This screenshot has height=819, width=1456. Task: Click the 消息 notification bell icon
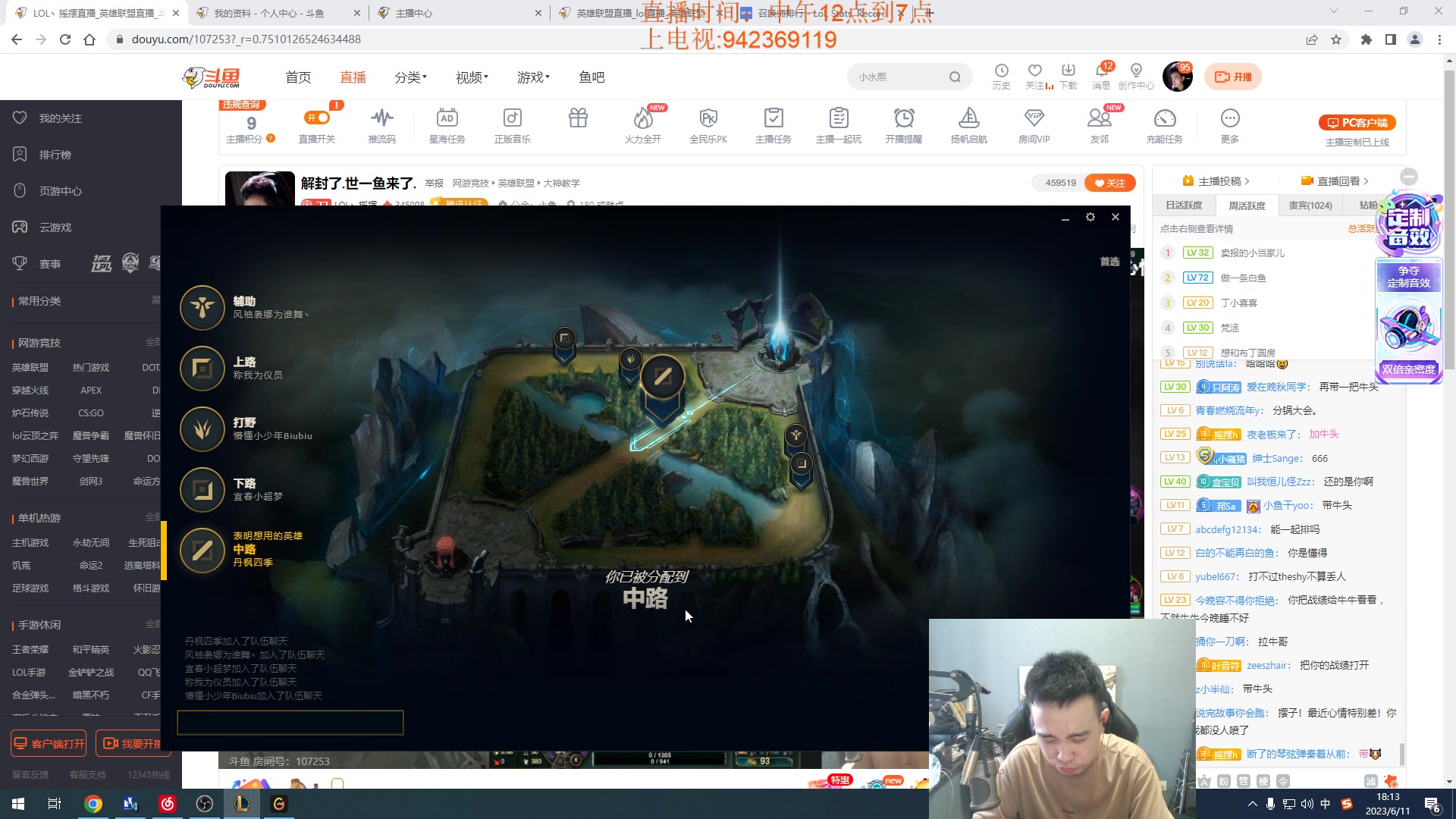point(1101,72)
